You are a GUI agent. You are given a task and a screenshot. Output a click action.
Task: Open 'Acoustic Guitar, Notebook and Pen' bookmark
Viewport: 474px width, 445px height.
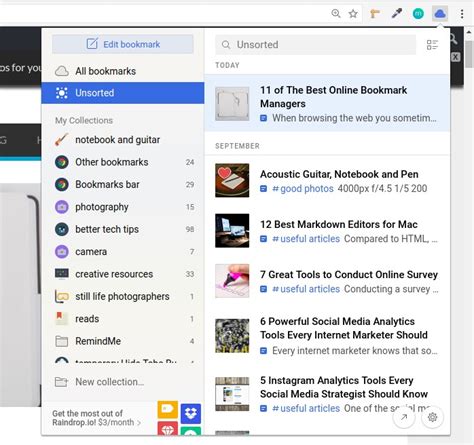click(x=327, y=180)
